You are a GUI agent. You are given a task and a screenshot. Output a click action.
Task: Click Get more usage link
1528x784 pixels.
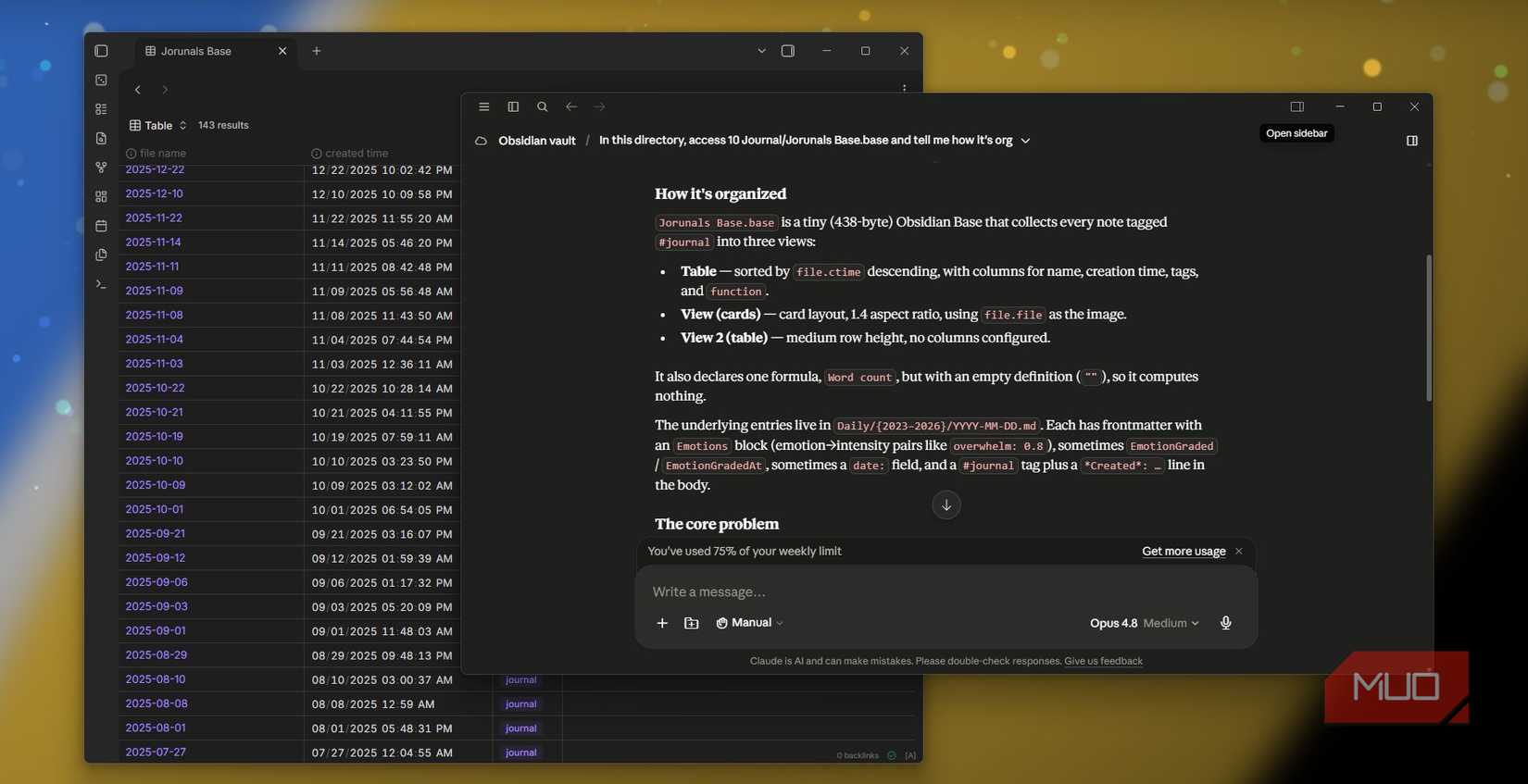(1184, 551)
